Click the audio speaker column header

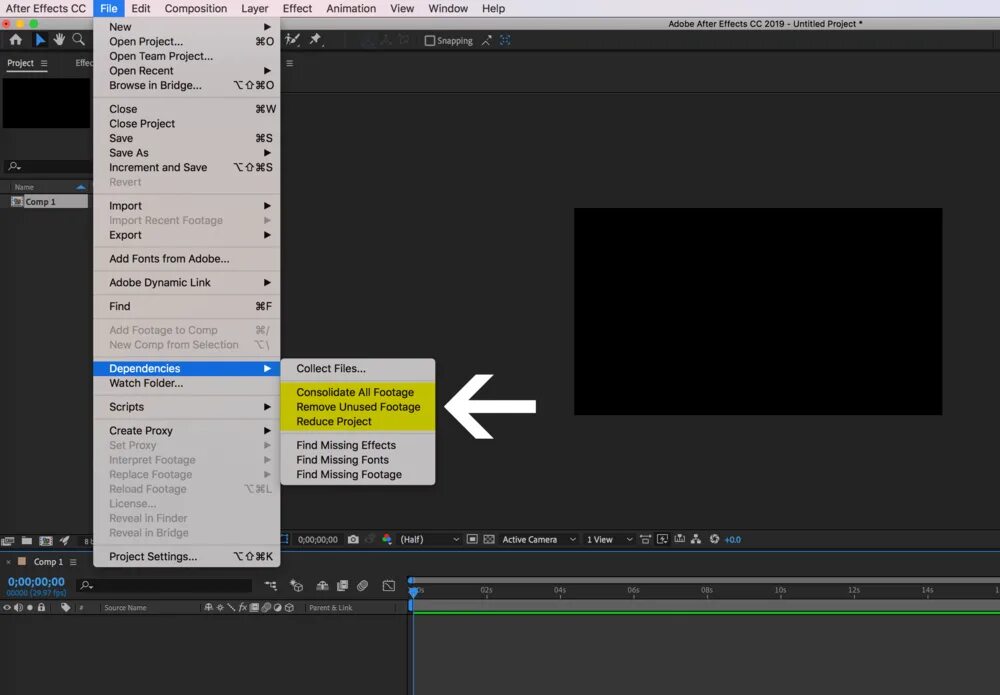(x=18, y=608)
